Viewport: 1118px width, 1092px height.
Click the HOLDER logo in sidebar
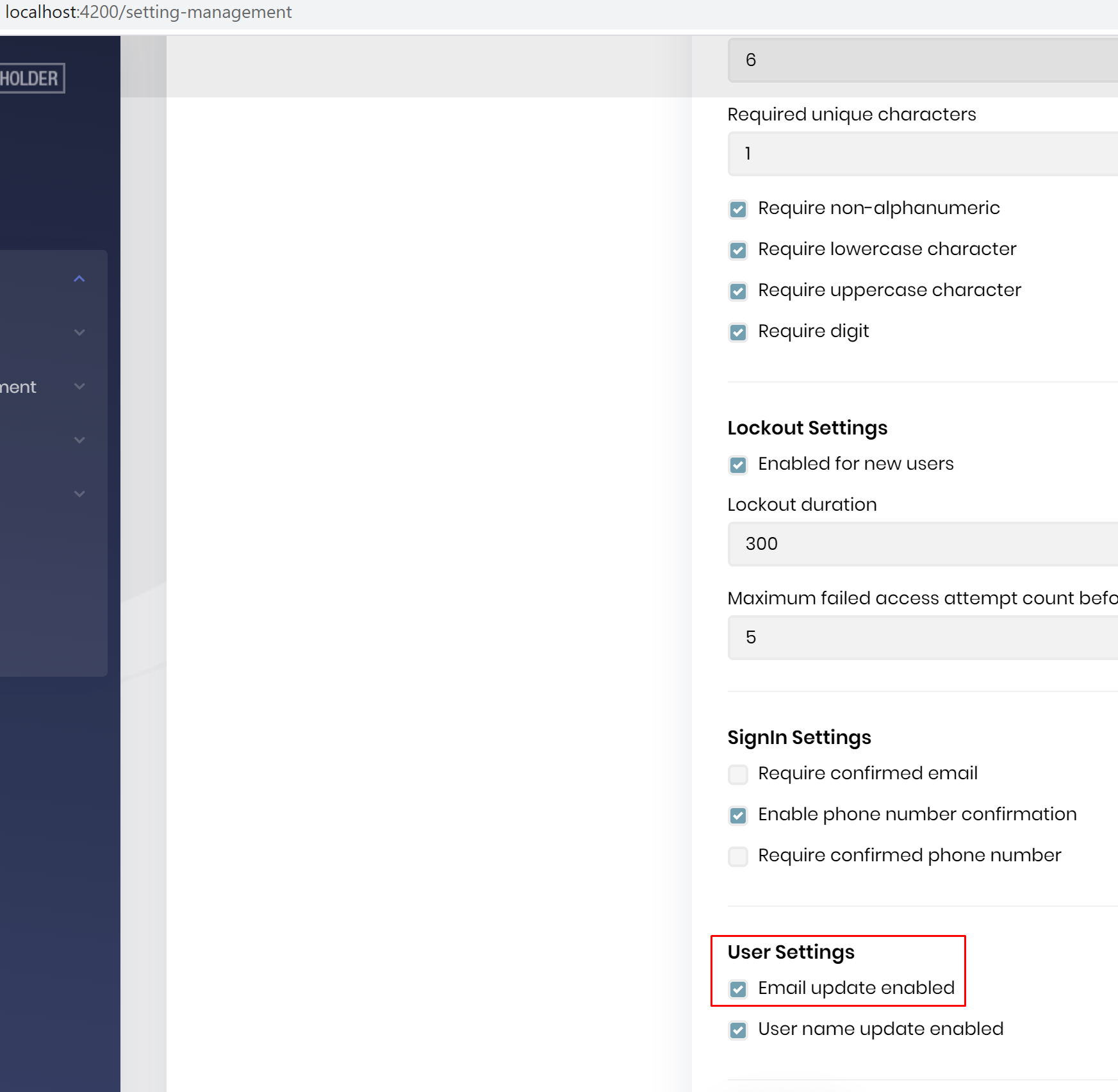pos(30,78)
